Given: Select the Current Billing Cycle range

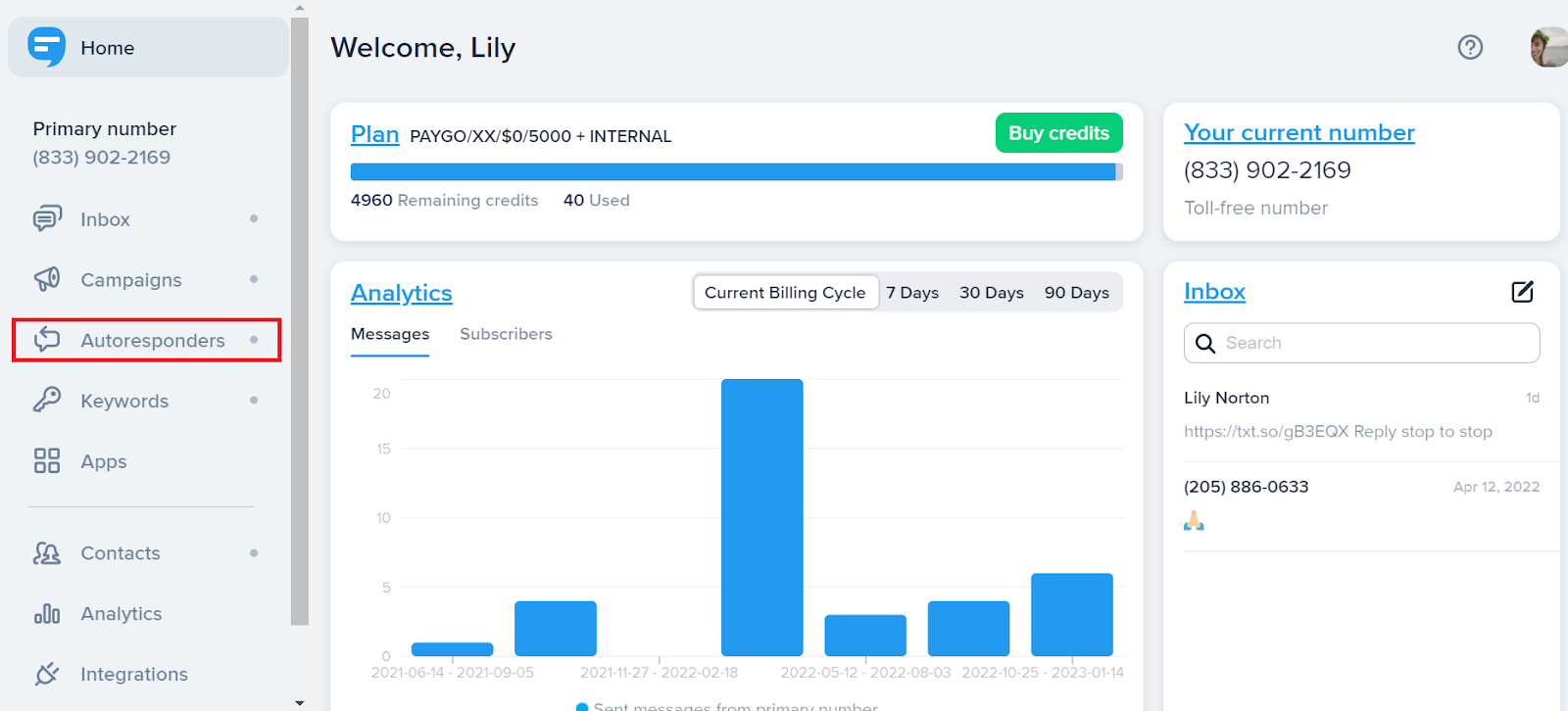Looking at the screenshot, I should [785, 293].
